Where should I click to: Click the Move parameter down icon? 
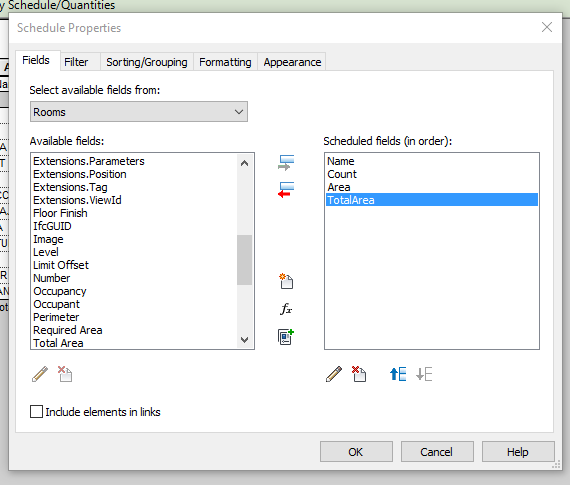click(x=424, y=374)
